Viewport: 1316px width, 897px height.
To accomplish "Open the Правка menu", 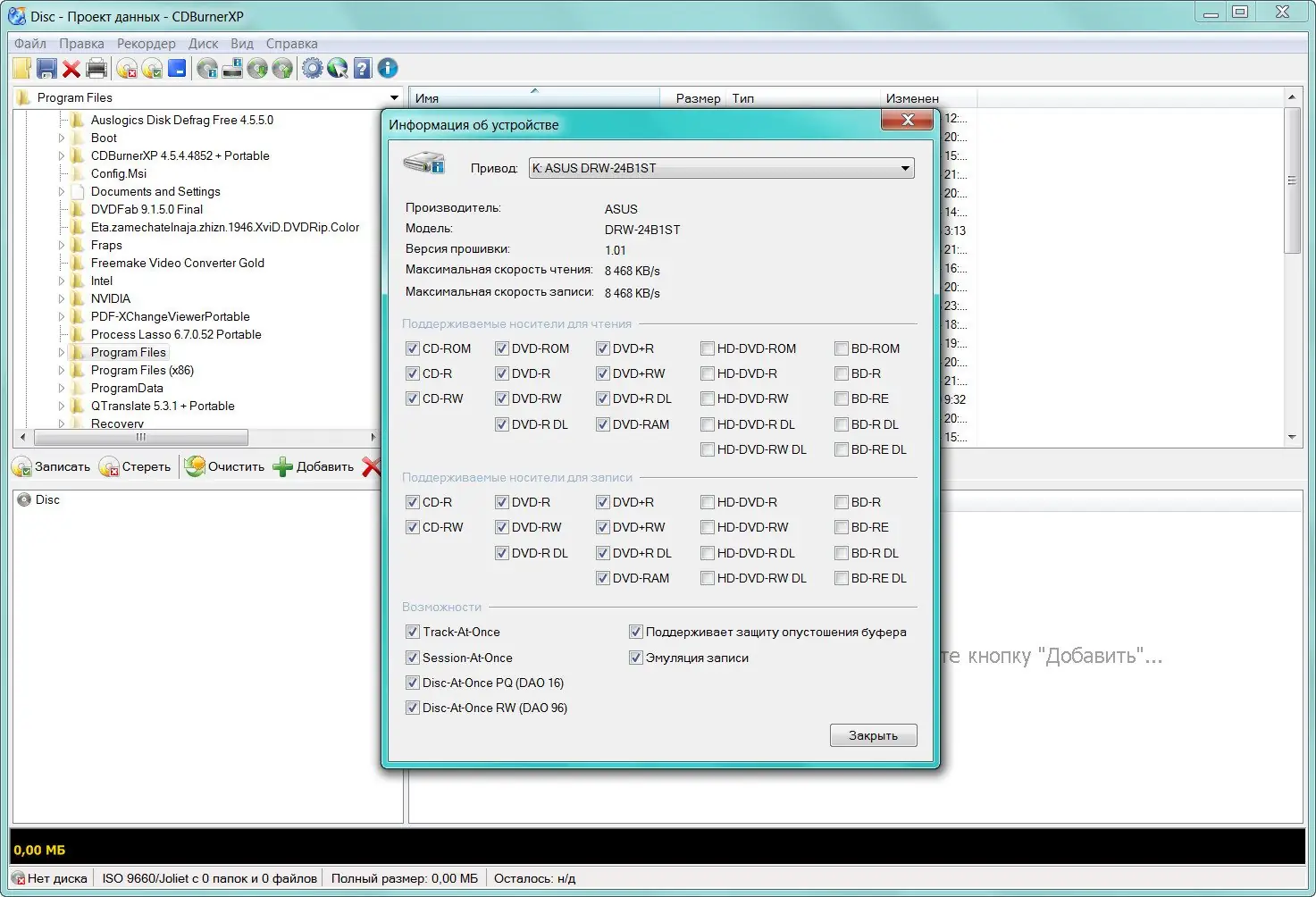I will tap(81, 43).
